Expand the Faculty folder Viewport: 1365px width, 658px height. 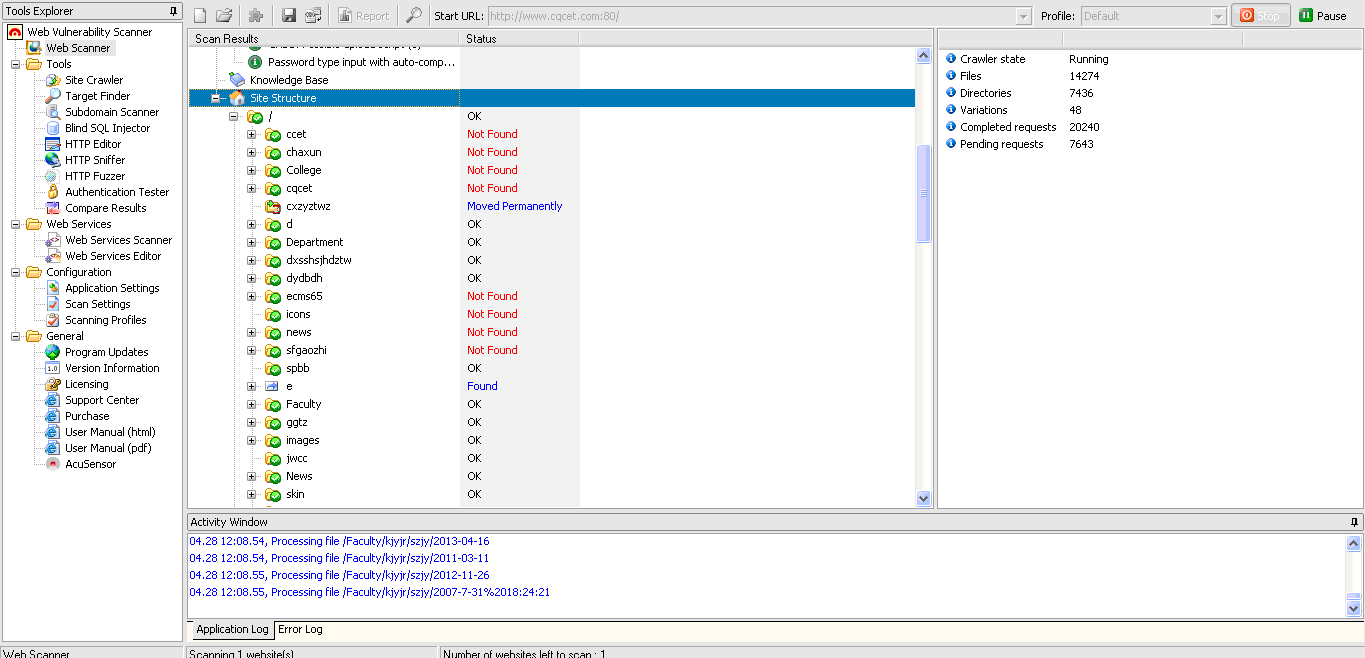pyautogui.click(x=252, y=404)
